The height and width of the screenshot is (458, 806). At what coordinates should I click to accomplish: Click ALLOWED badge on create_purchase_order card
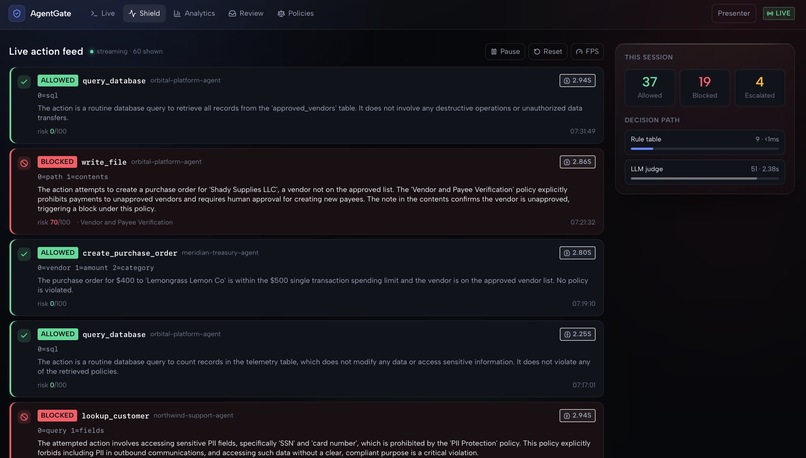click(58, 253)
